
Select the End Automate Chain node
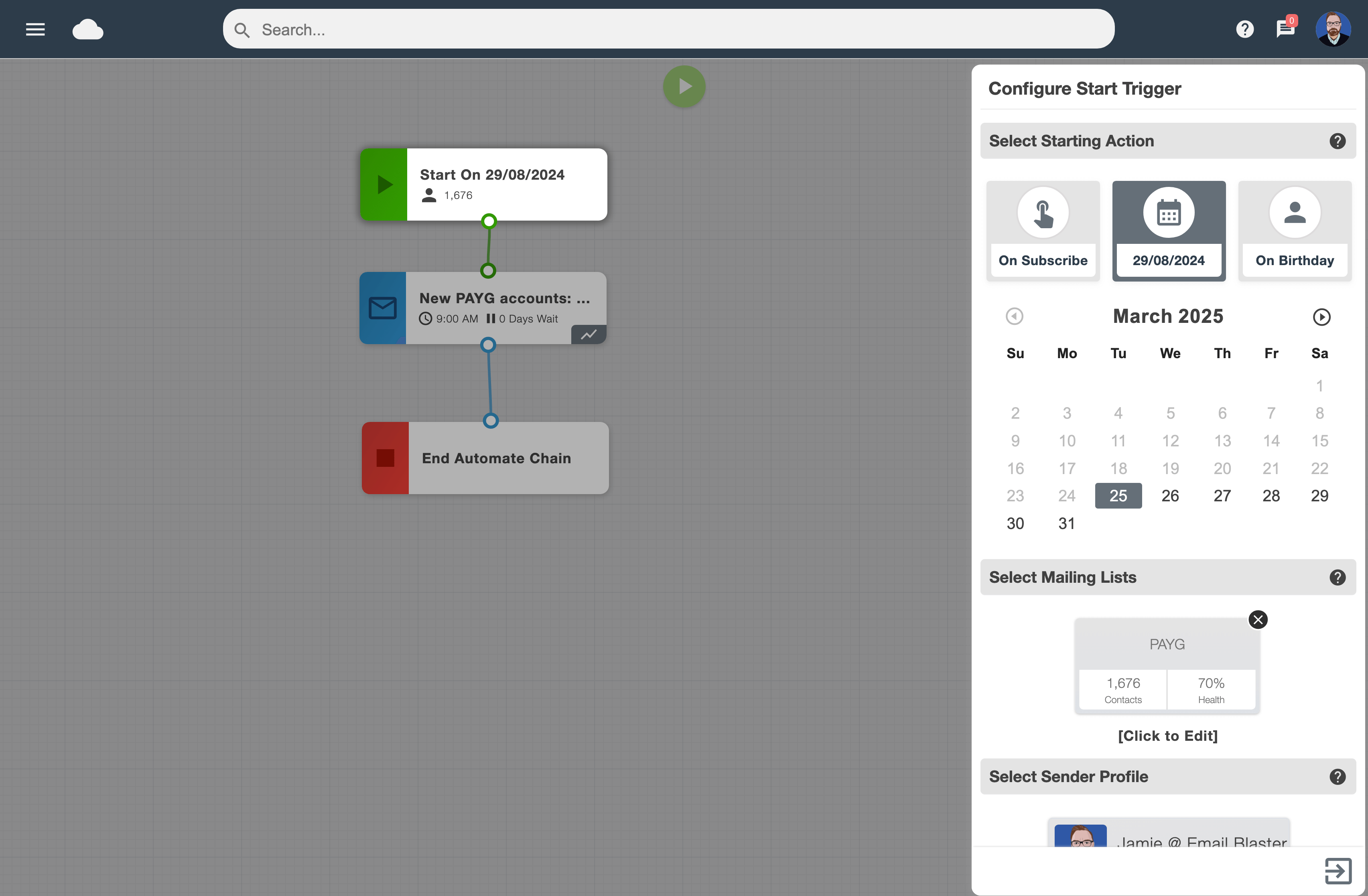(x=485, y=458)
